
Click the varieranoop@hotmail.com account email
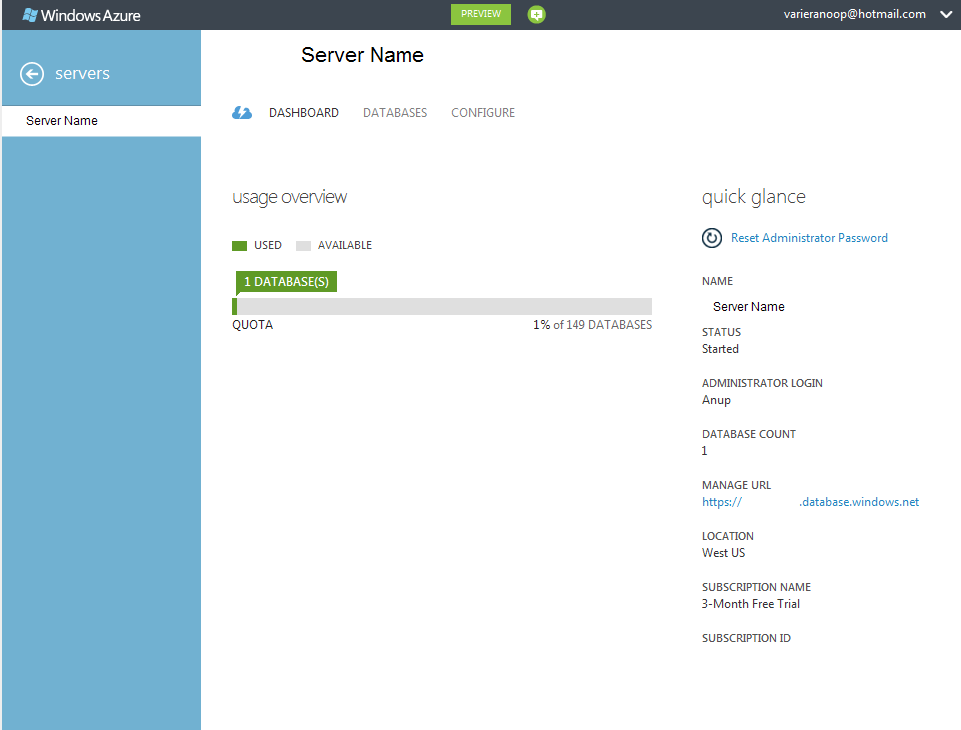click(x=854, y=14)
